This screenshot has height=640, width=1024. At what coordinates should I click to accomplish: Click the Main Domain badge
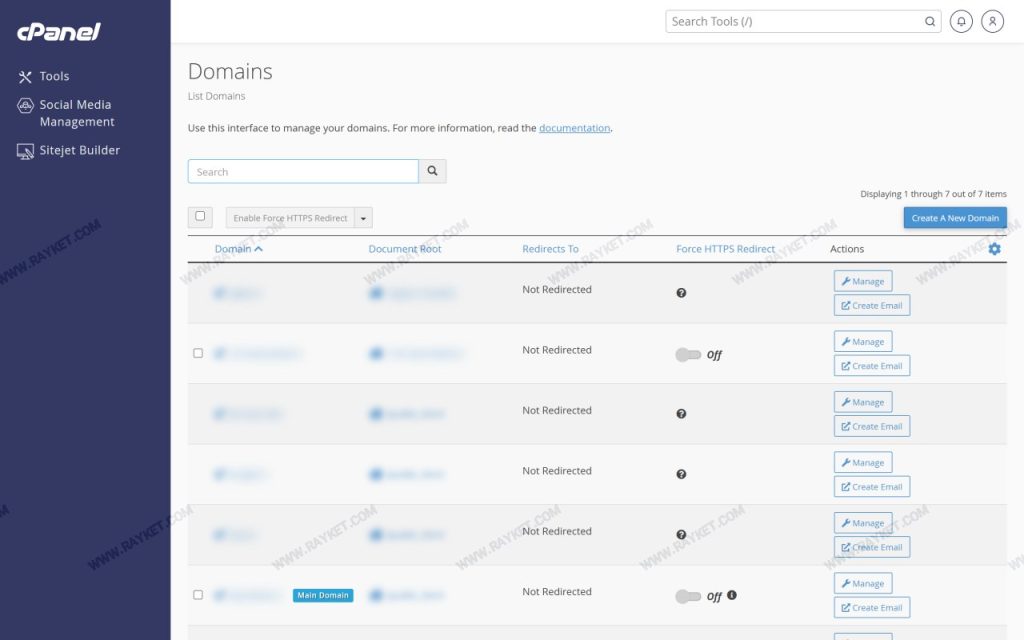pos(323,595)
